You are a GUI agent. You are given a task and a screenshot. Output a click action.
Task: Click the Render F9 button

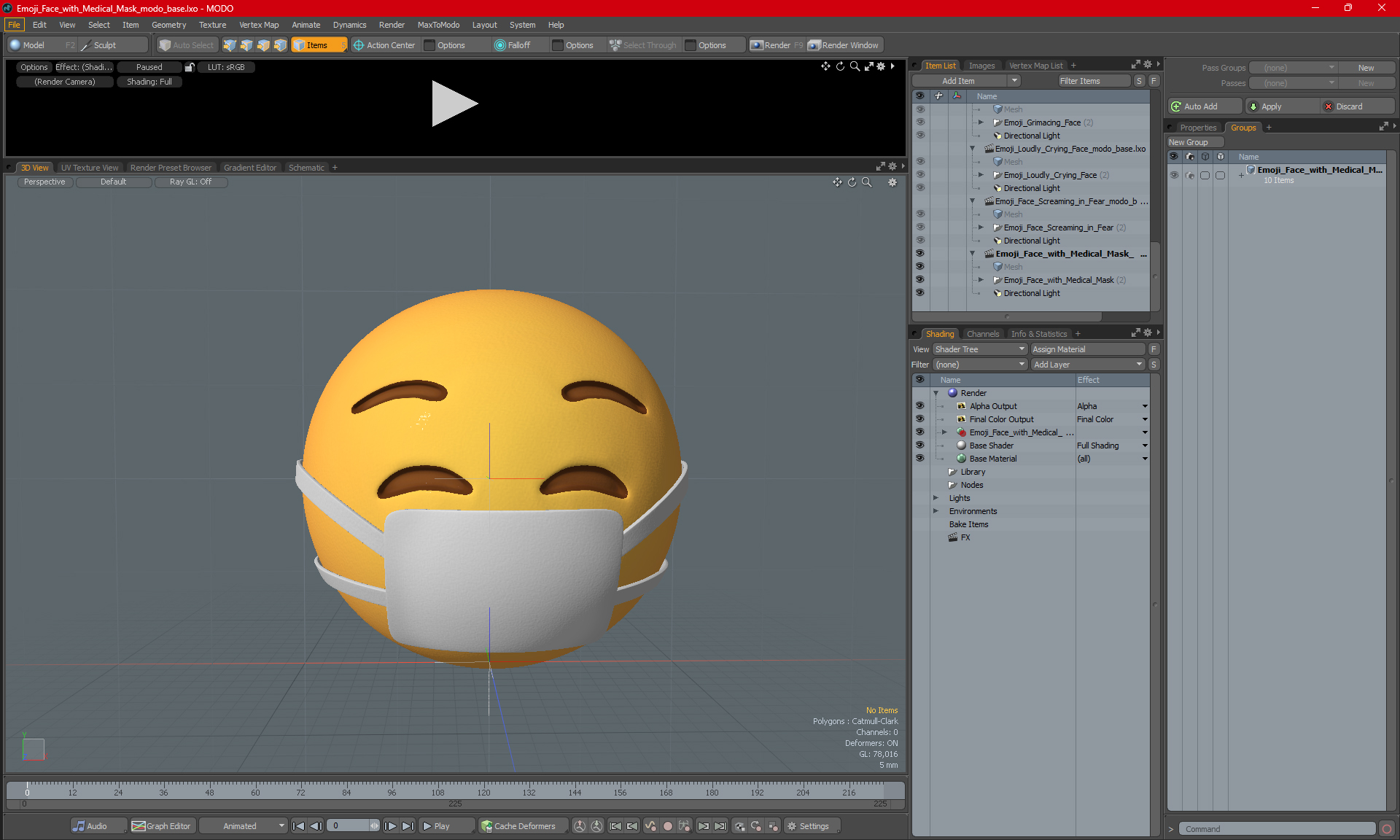pos(777,45)
